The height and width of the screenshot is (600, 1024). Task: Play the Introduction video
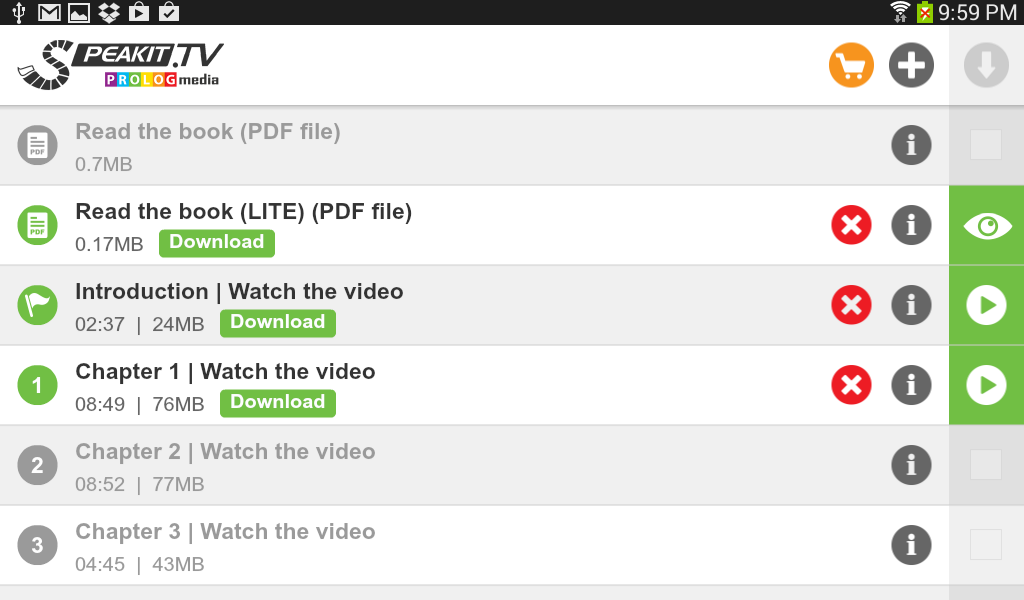point(986,305)
